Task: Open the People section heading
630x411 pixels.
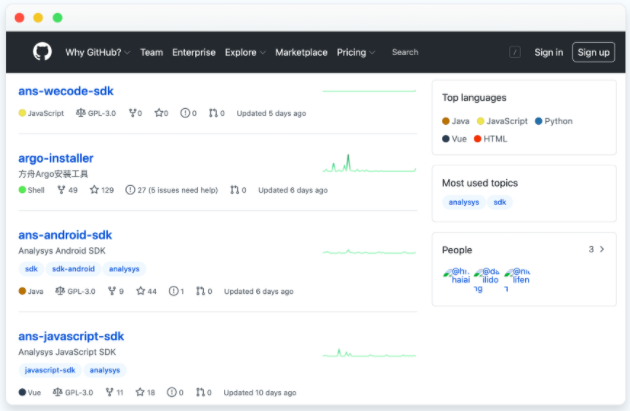Action: 457,250
